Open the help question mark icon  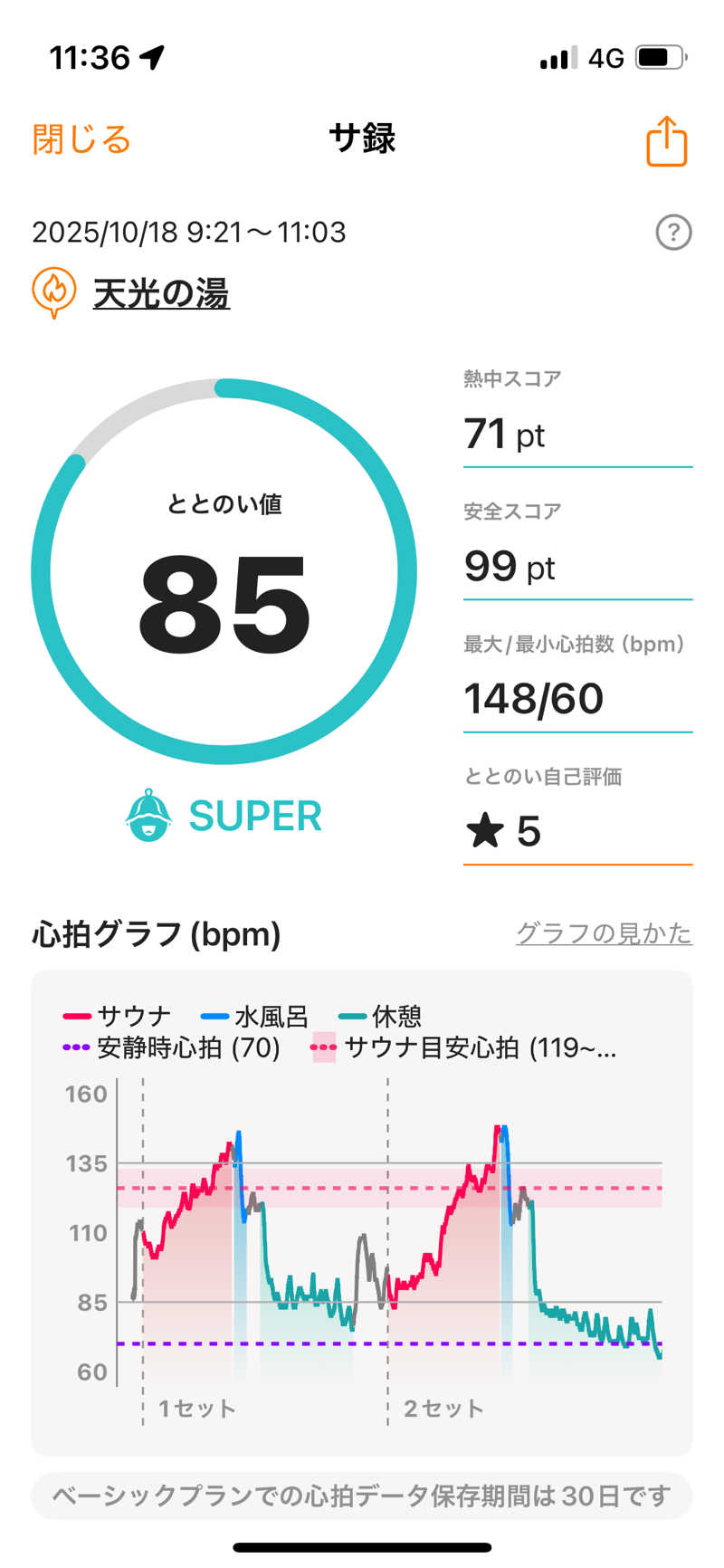673,233
